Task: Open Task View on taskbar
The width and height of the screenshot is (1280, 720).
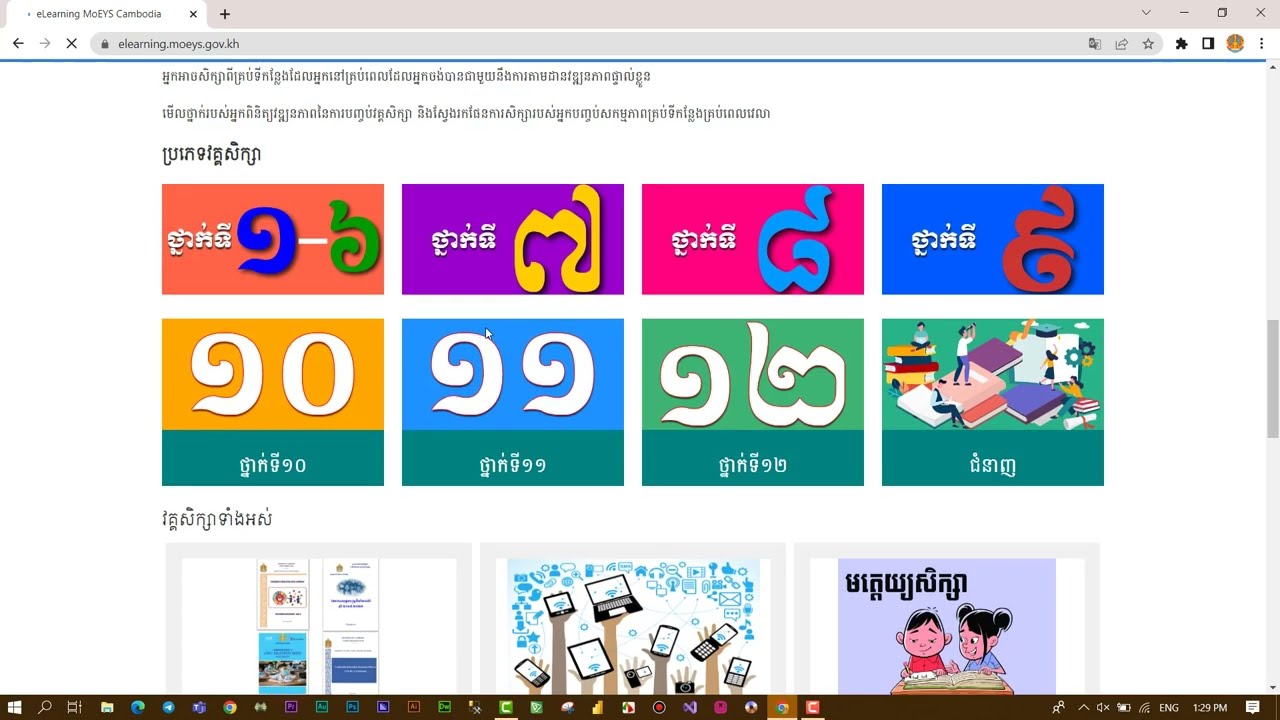Action: click(74, 707)
